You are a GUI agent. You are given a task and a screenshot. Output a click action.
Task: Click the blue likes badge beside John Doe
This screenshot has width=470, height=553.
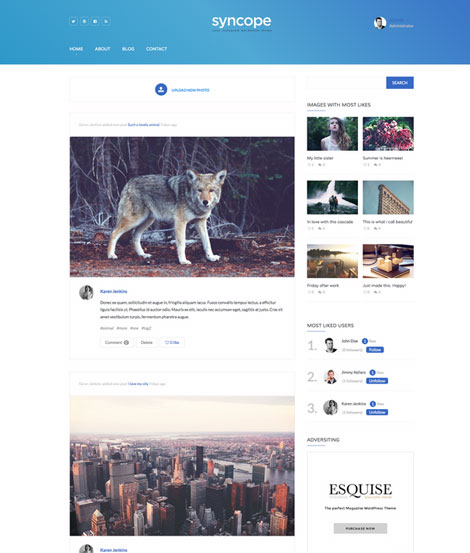point(365,341)
